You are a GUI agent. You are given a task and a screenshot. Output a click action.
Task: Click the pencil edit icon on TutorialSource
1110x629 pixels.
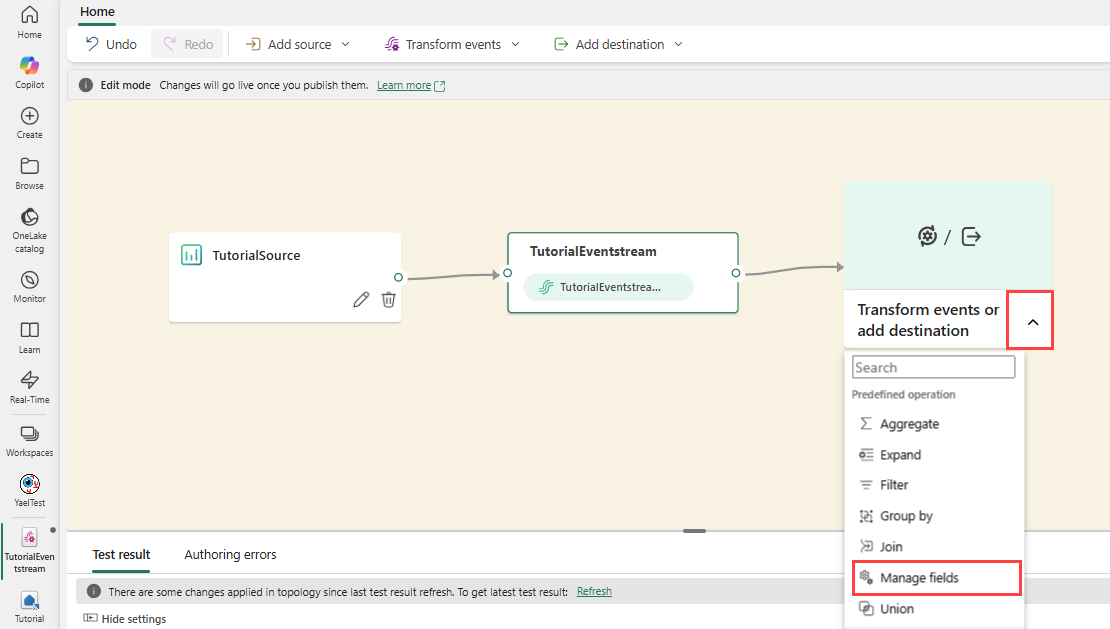click(361, 299)
